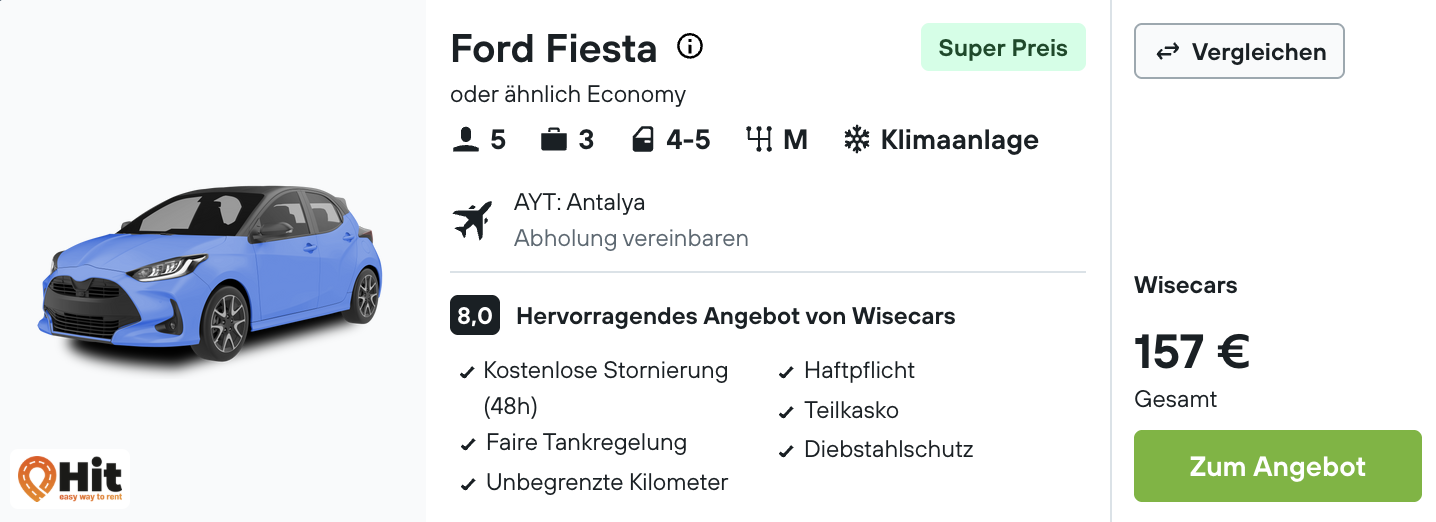Click the passenger seats person icon
The image size is (1436, 522).
[465, 140]
